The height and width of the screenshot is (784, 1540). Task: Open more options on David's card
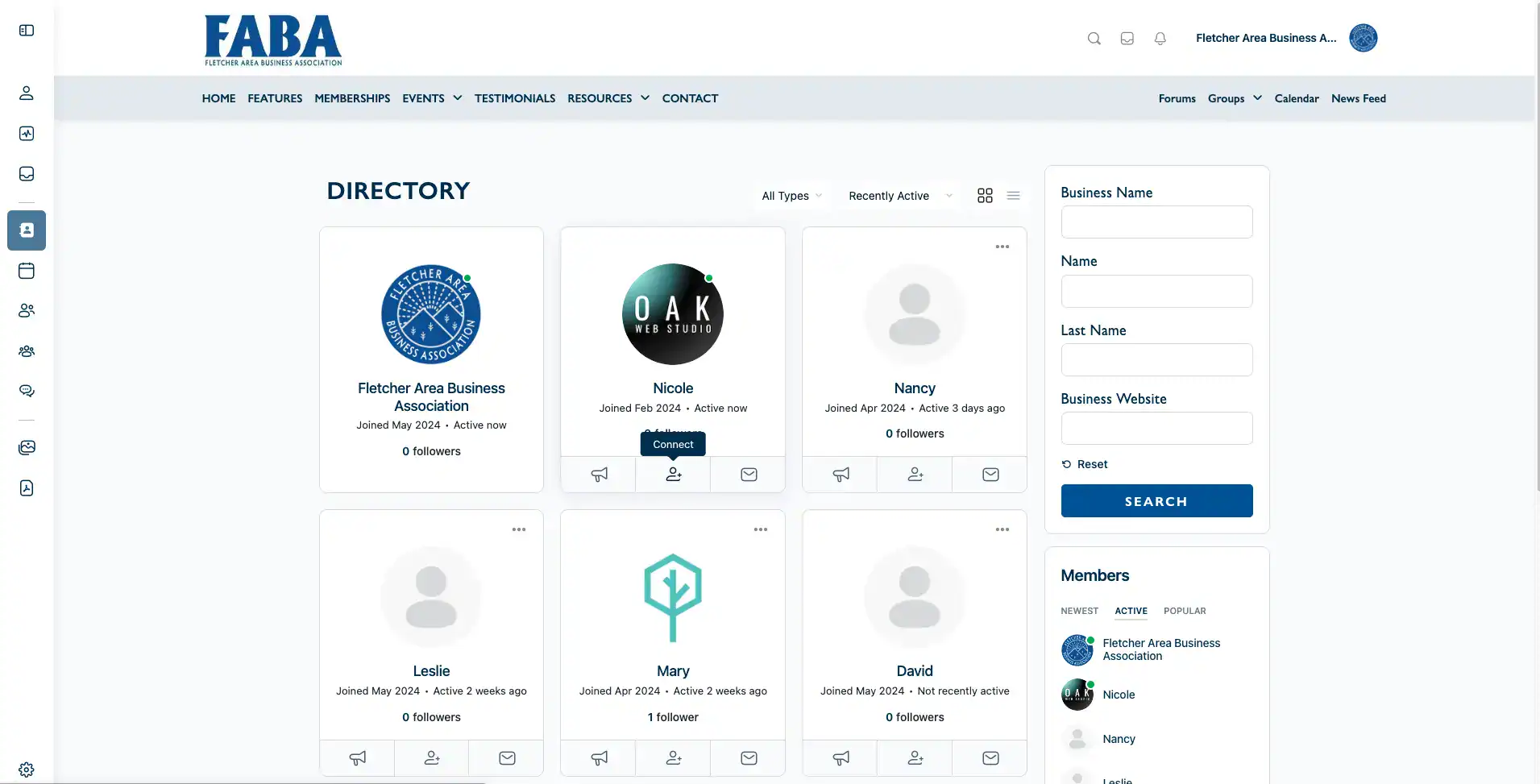[x=1002, y=529]
